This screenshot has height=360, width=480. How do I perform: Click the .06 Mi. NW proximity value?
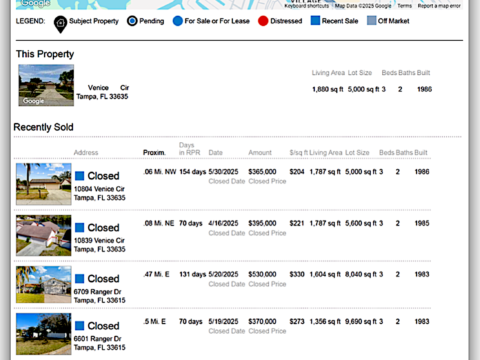(160, 172)
